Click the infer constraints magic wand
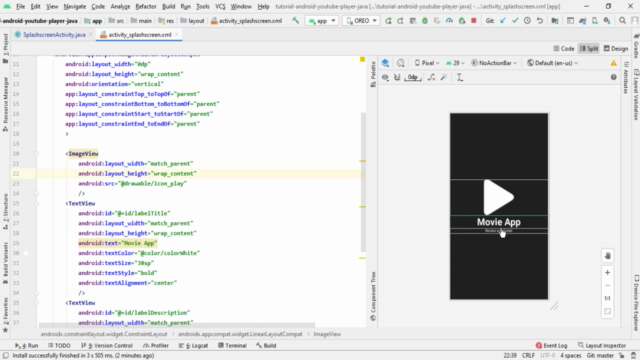 pos(444,77)
